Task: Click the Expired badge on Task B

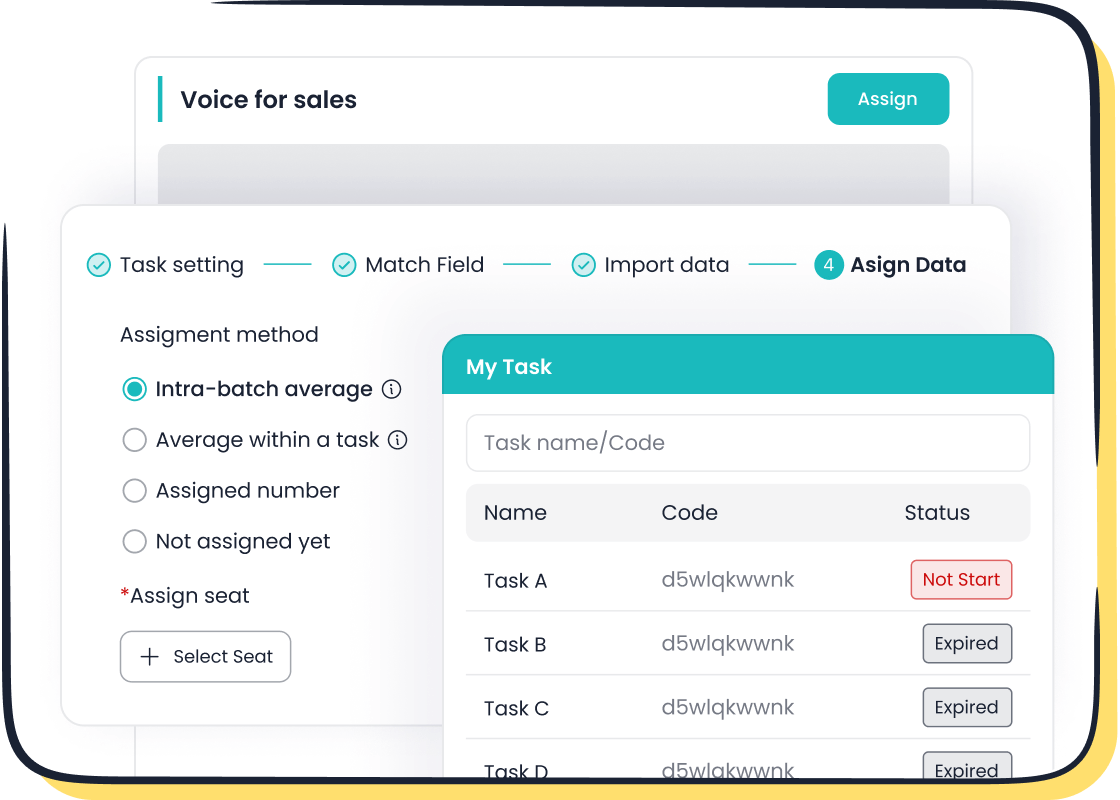Action: [967, 643]
